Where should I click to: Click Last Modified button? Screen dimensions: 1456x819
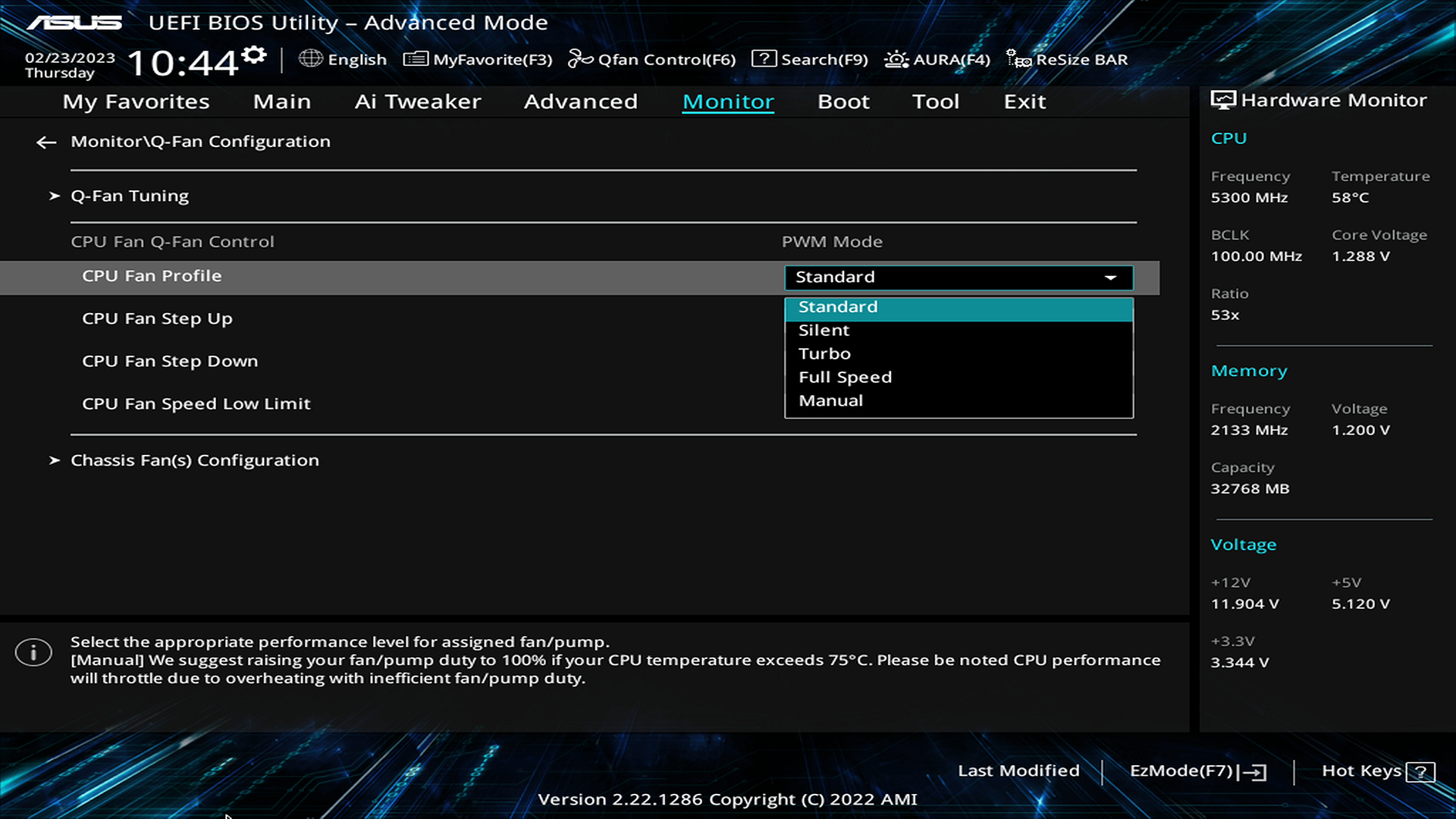1018,771
